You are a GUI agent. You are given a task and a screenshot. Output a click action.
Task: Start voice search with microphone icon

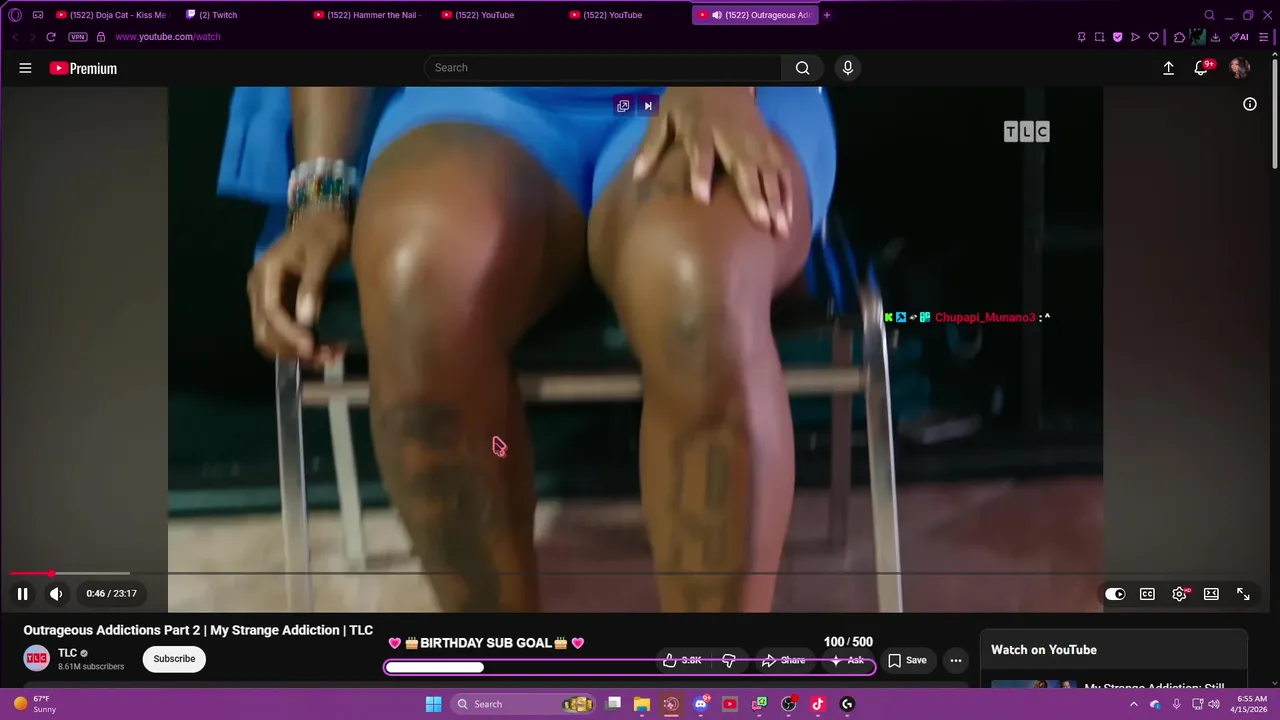click(x=848, y=68)
